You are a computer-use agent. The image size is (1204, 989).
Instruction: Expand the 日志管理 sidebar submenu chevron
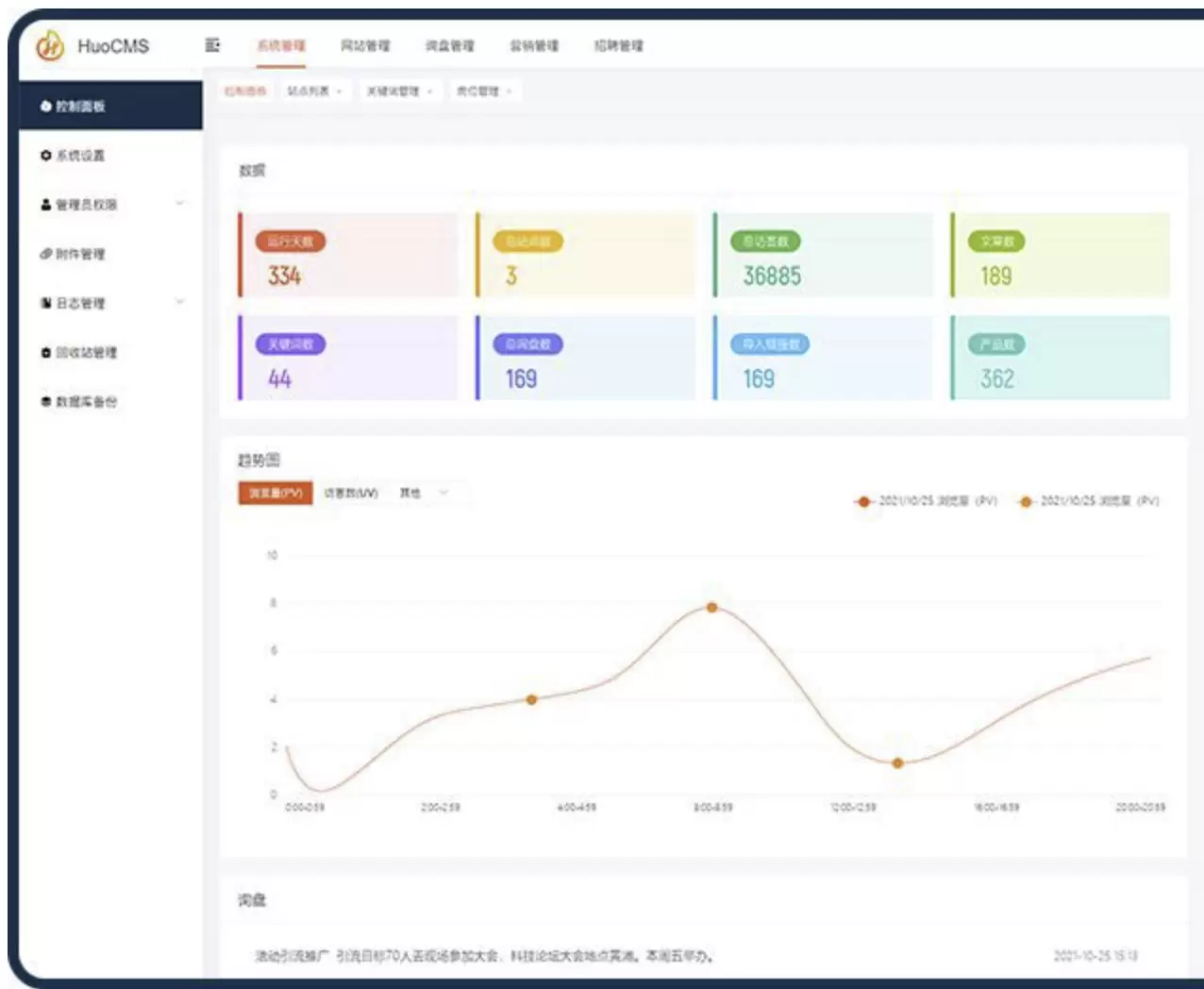pos(179,302)
